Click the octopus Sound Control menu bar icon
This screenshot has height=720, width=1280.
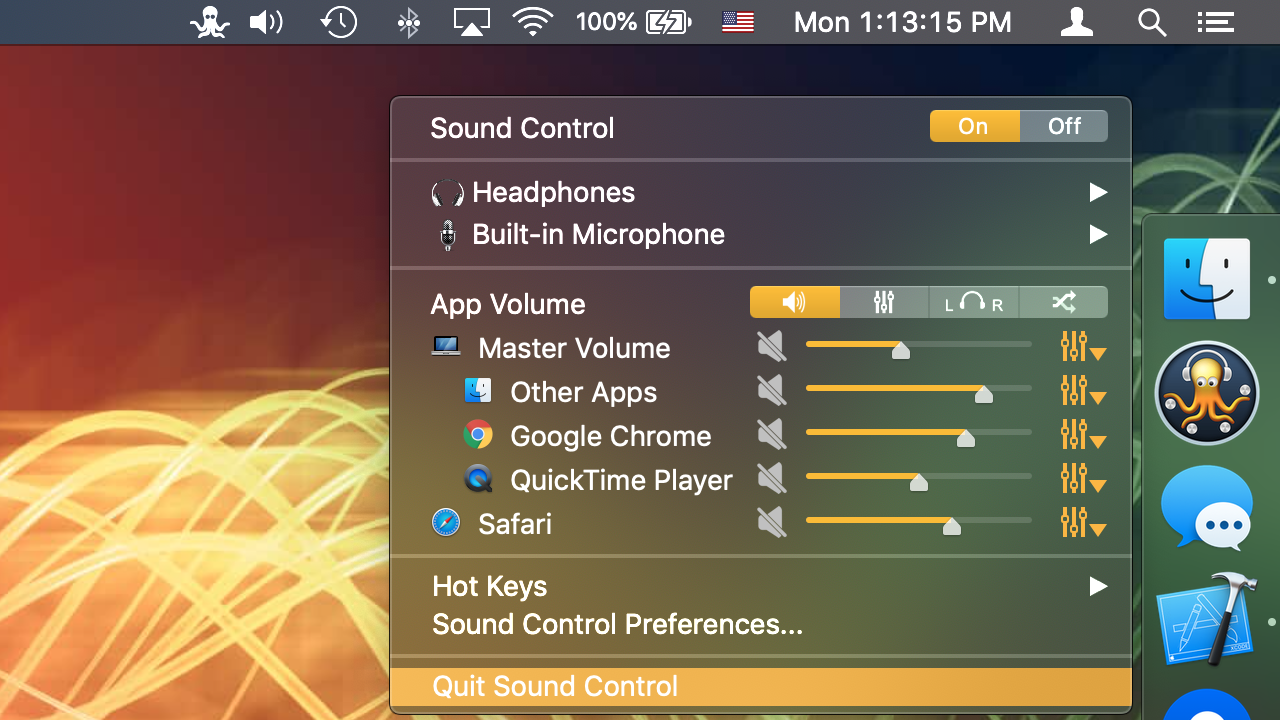tap(209, 21)
